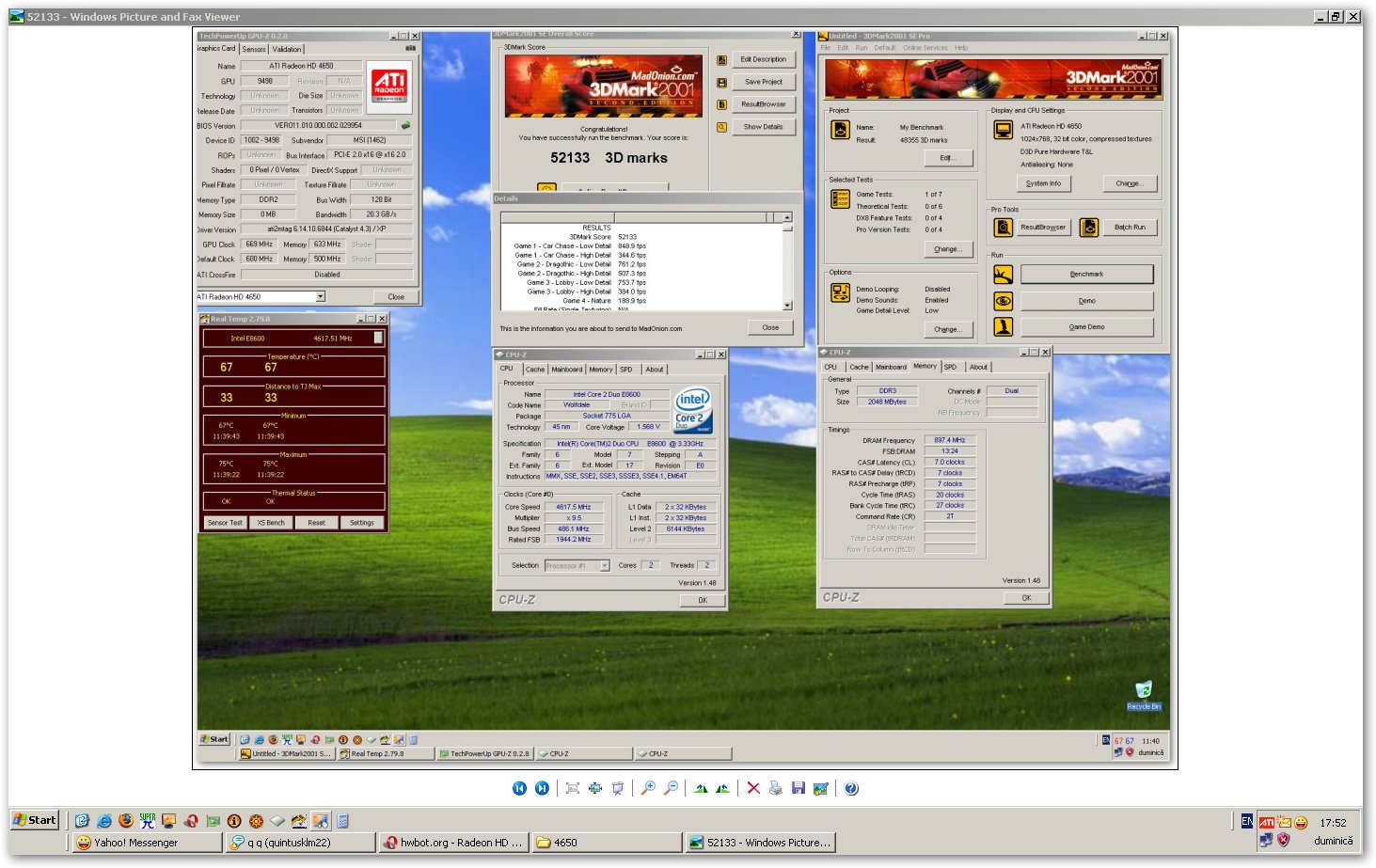Screen dimensions: 1376x868
Task: Click Show Details in 3DMark score window
Action: tap(763, 127)
